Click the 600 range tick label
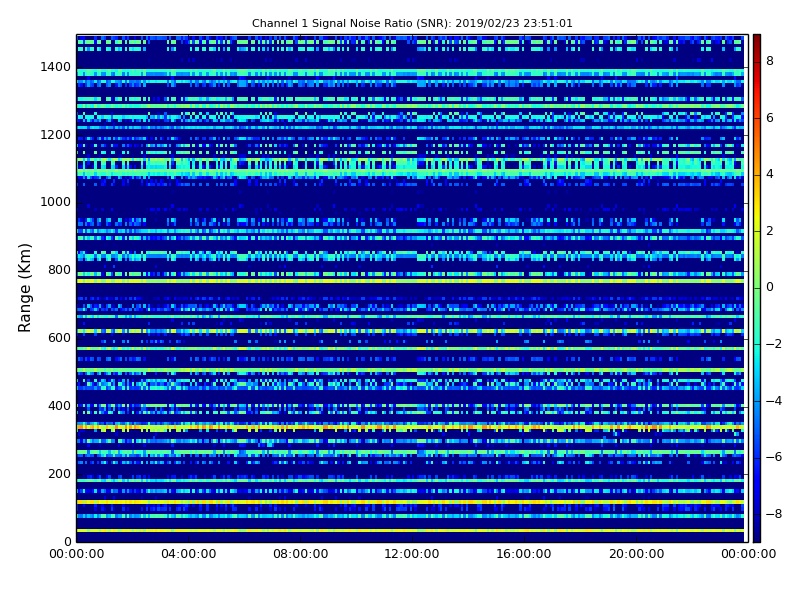This screenshot has height=600, width=800. coord(60,338)
